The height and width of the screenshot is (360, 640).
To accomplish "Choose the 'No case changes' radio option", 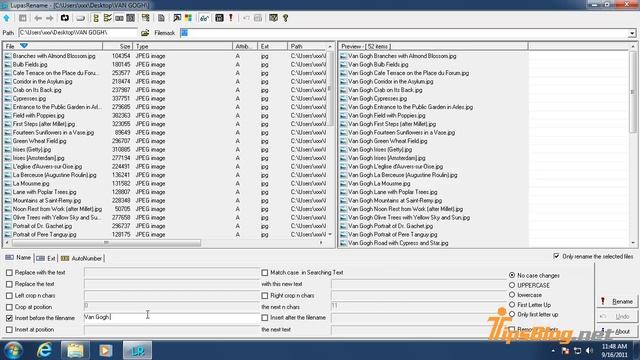I will pyautogui.click(x=512, y=275).
